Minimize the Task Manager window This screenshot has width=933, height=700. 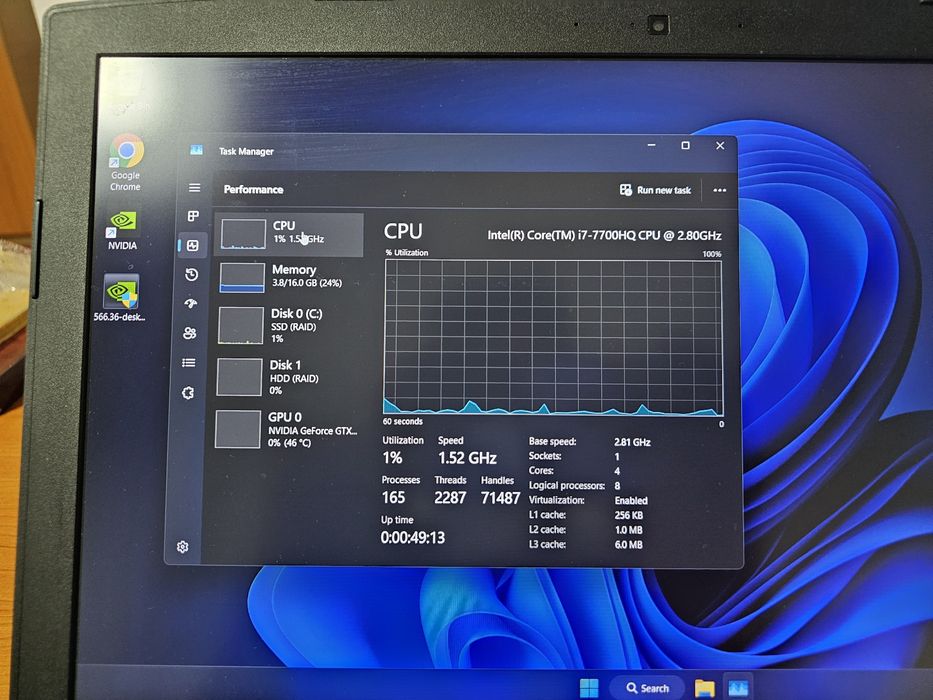click(652, 145)
